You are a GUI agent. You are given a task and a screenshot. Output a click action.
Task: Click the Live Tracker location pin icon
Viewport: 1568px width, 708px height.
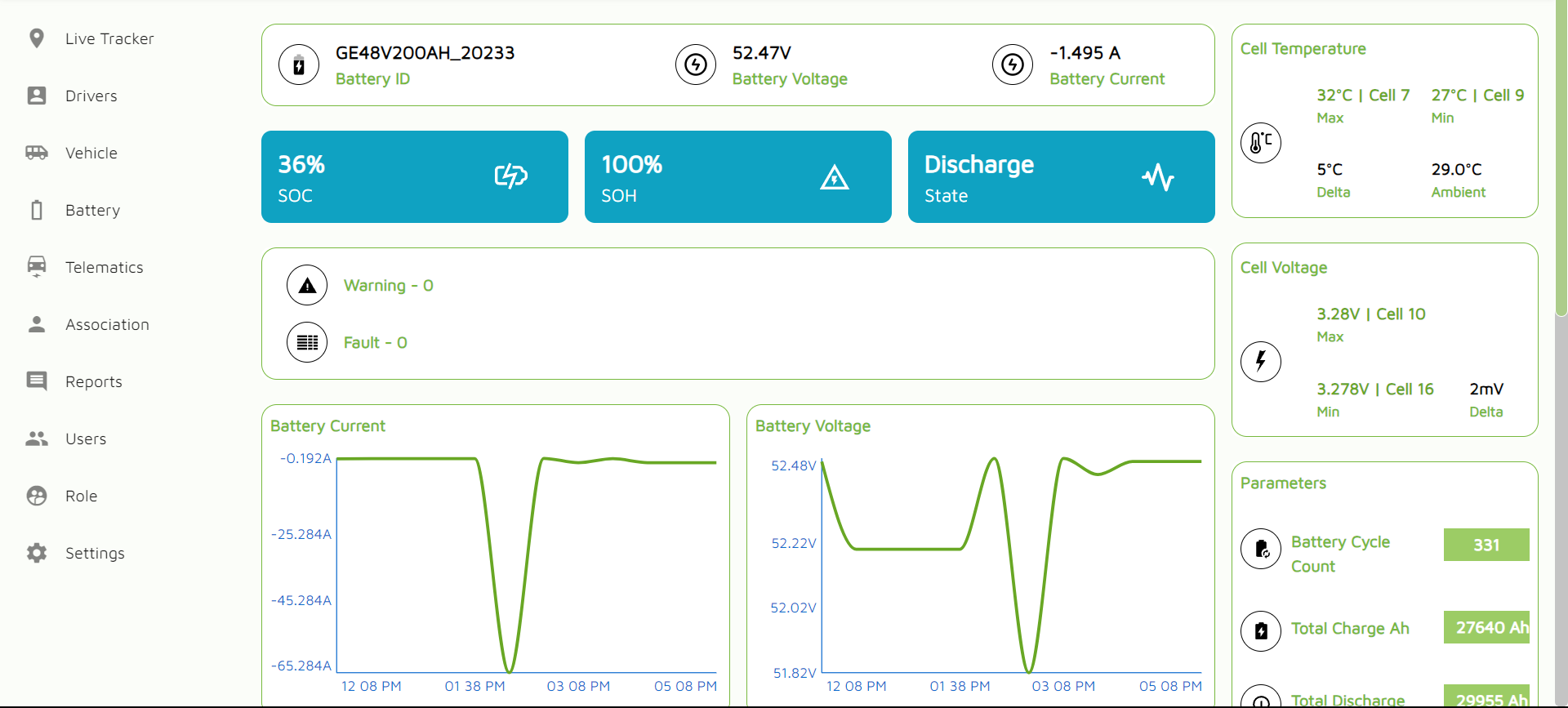pos(37,38)
